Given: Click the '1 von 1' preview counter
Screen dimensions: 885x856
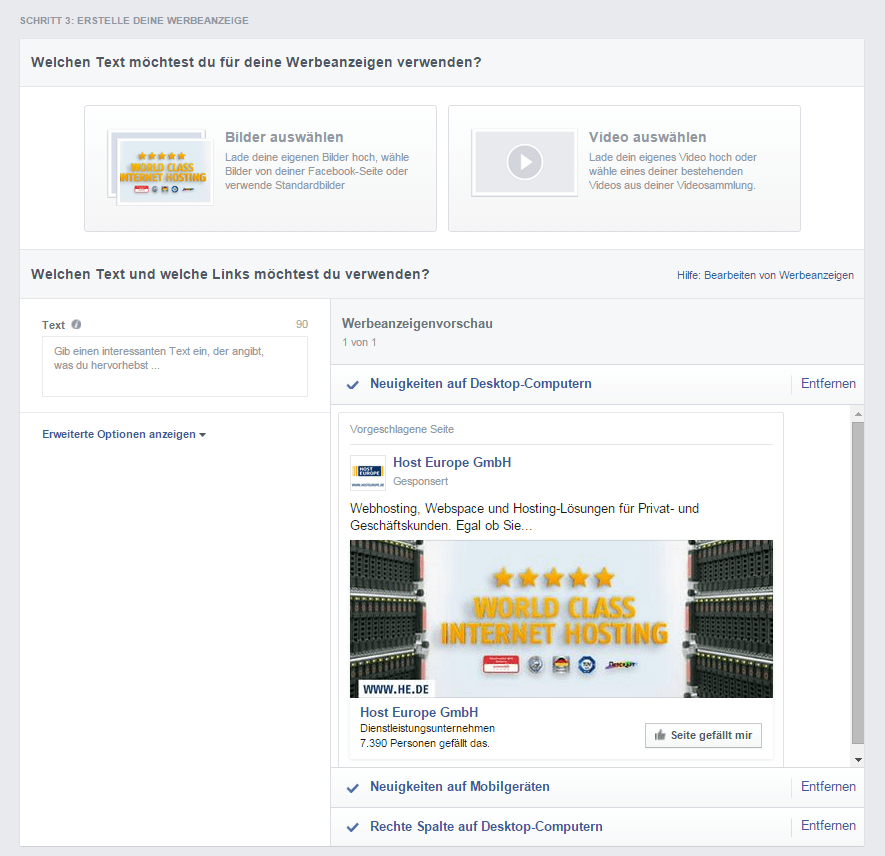Looking at the screenshot, I should point(359,343).
